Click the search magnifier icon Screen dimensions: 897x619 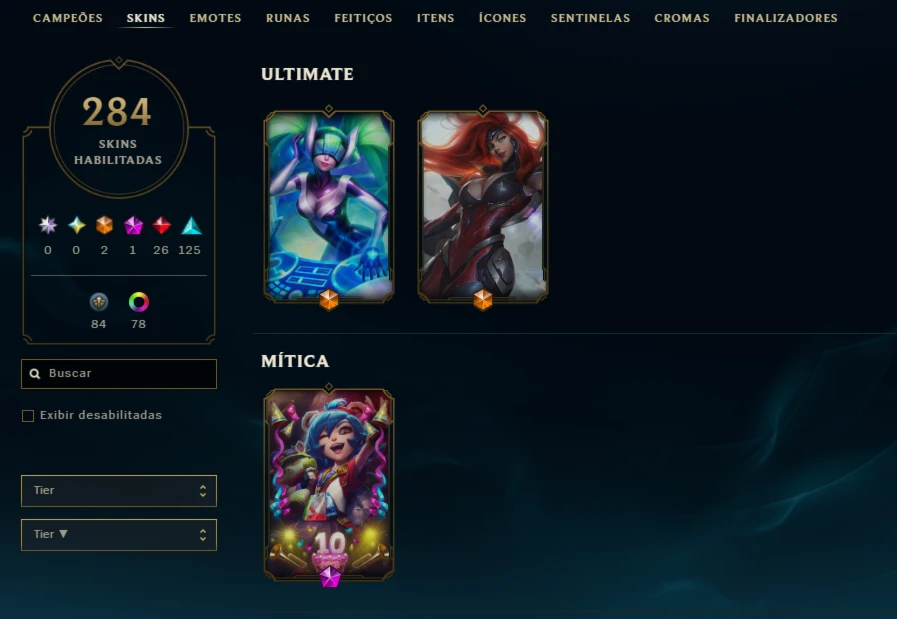pos(35,374)
